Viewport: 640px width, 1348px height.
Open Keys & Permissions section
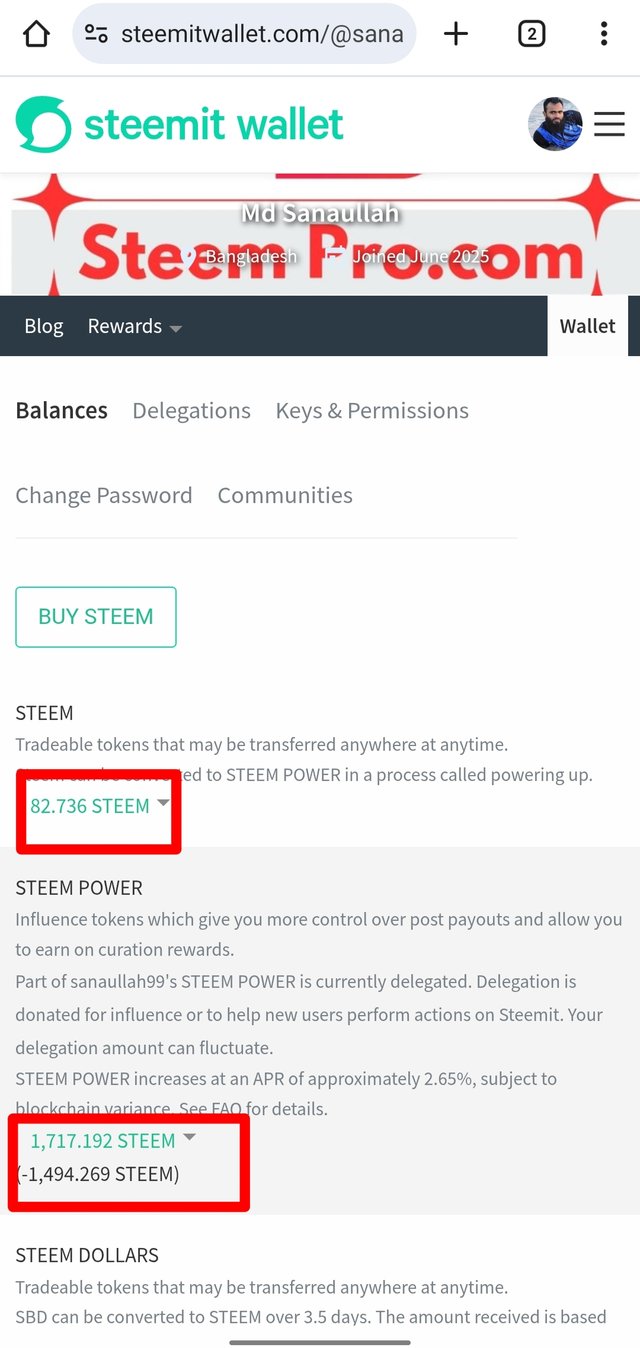pyautogui.click(x=372, y=411)
